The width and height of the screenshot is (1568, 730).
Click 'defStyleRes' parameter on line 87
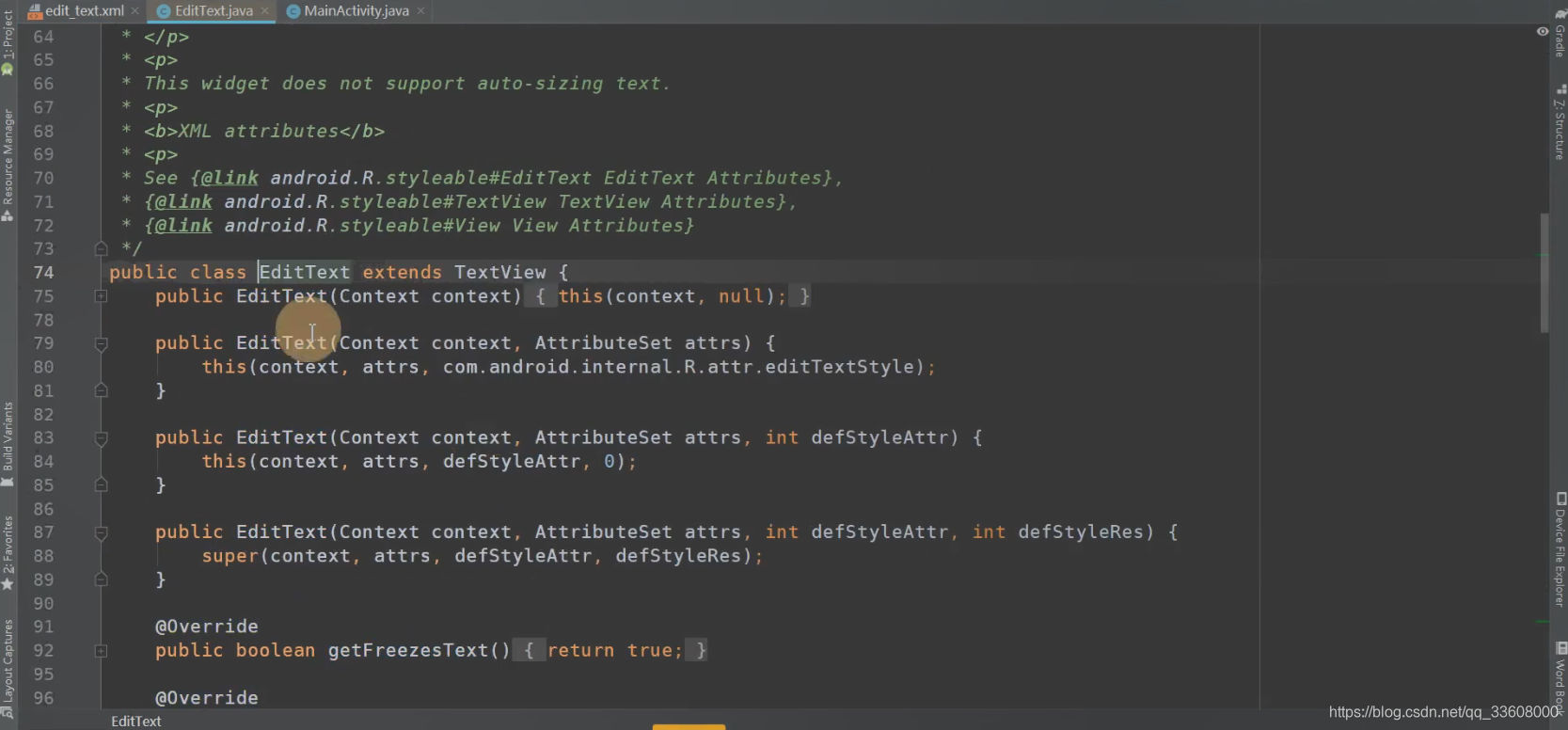(x=1080, y=532)
